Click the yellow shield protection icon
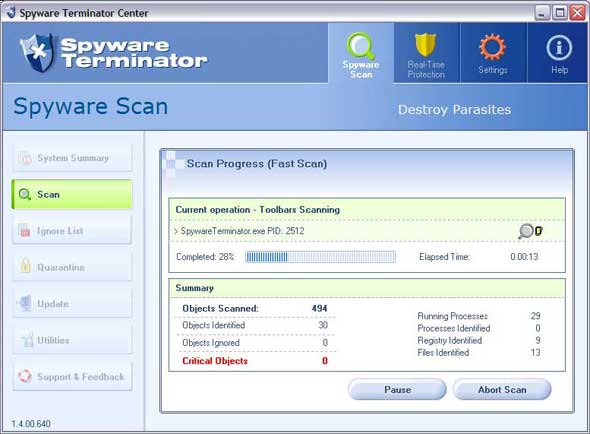 click(x=425, y=45)
